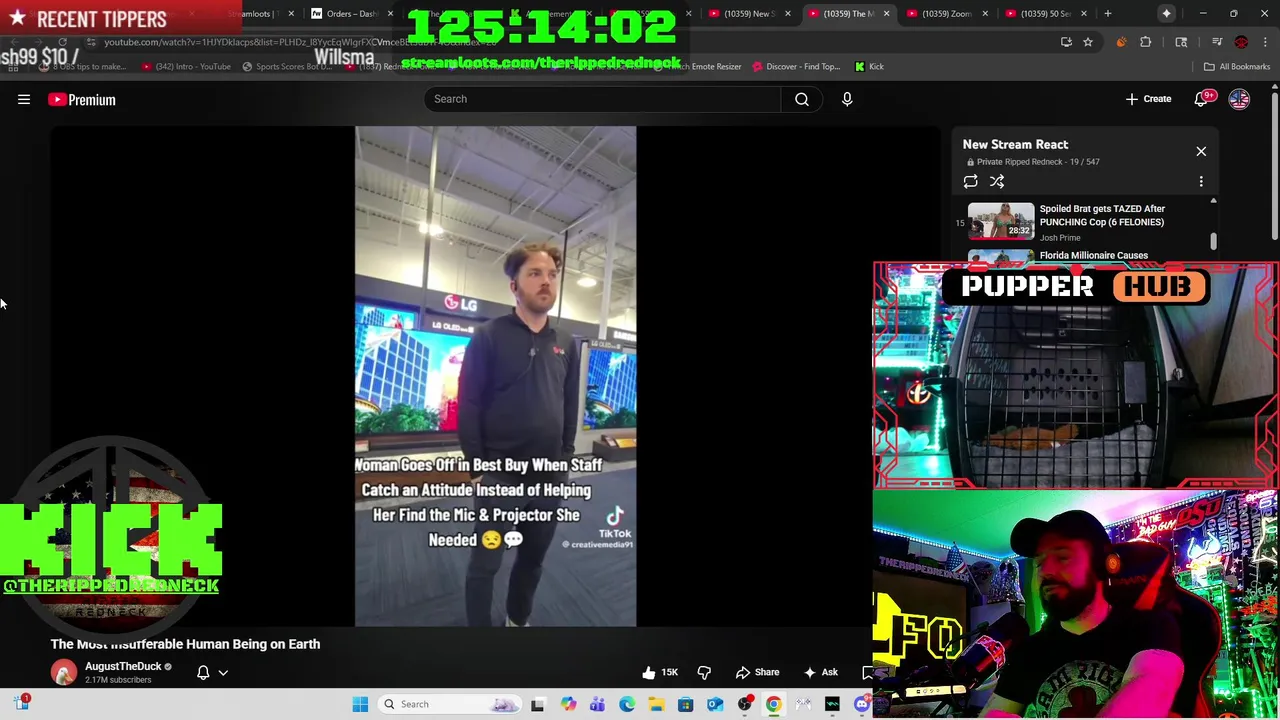
Task: Open File Explorer from taskbar
Action: coord(656,704)
